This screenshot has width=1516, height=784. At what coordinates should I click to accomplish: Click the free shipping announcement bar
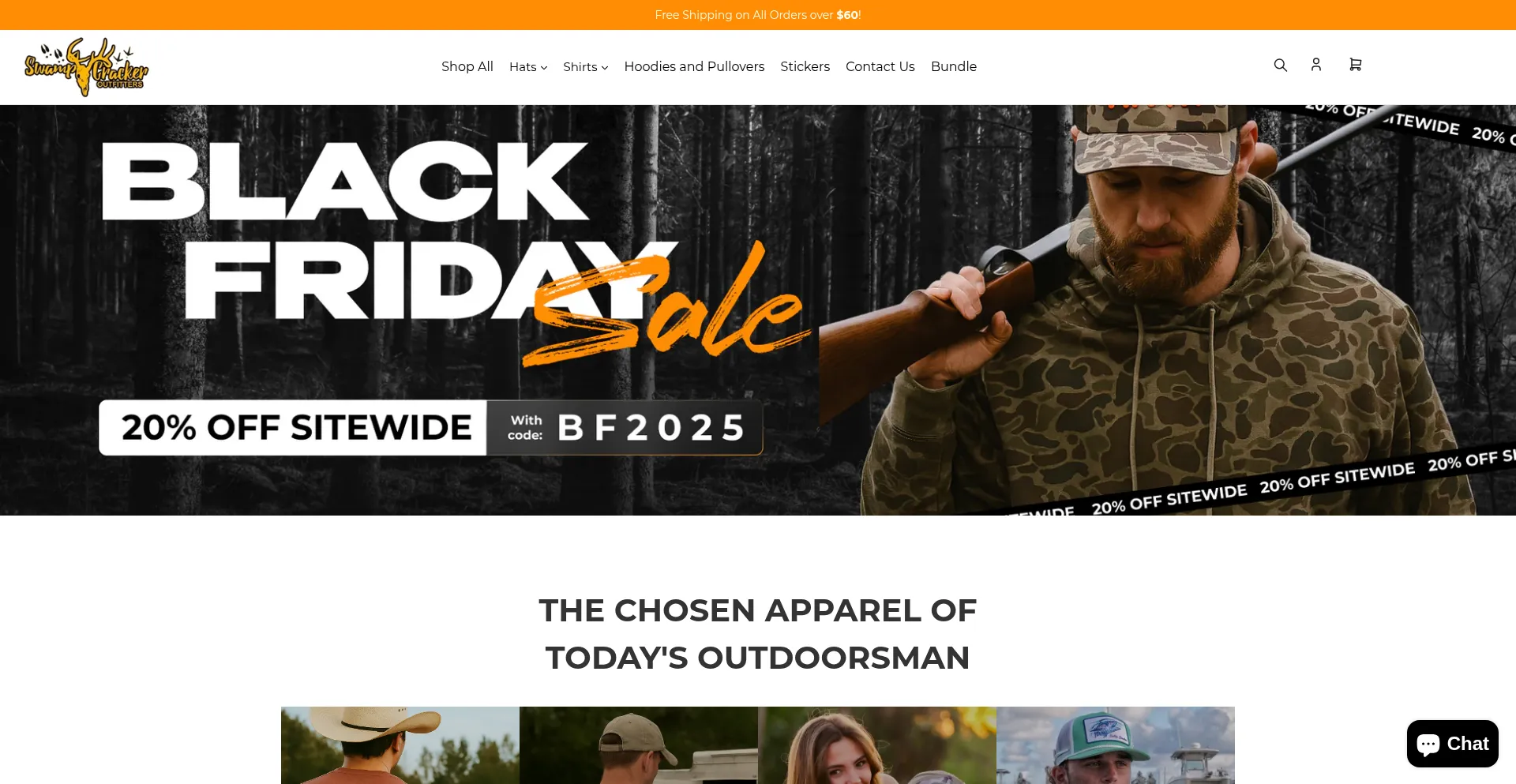coord(758,15)
